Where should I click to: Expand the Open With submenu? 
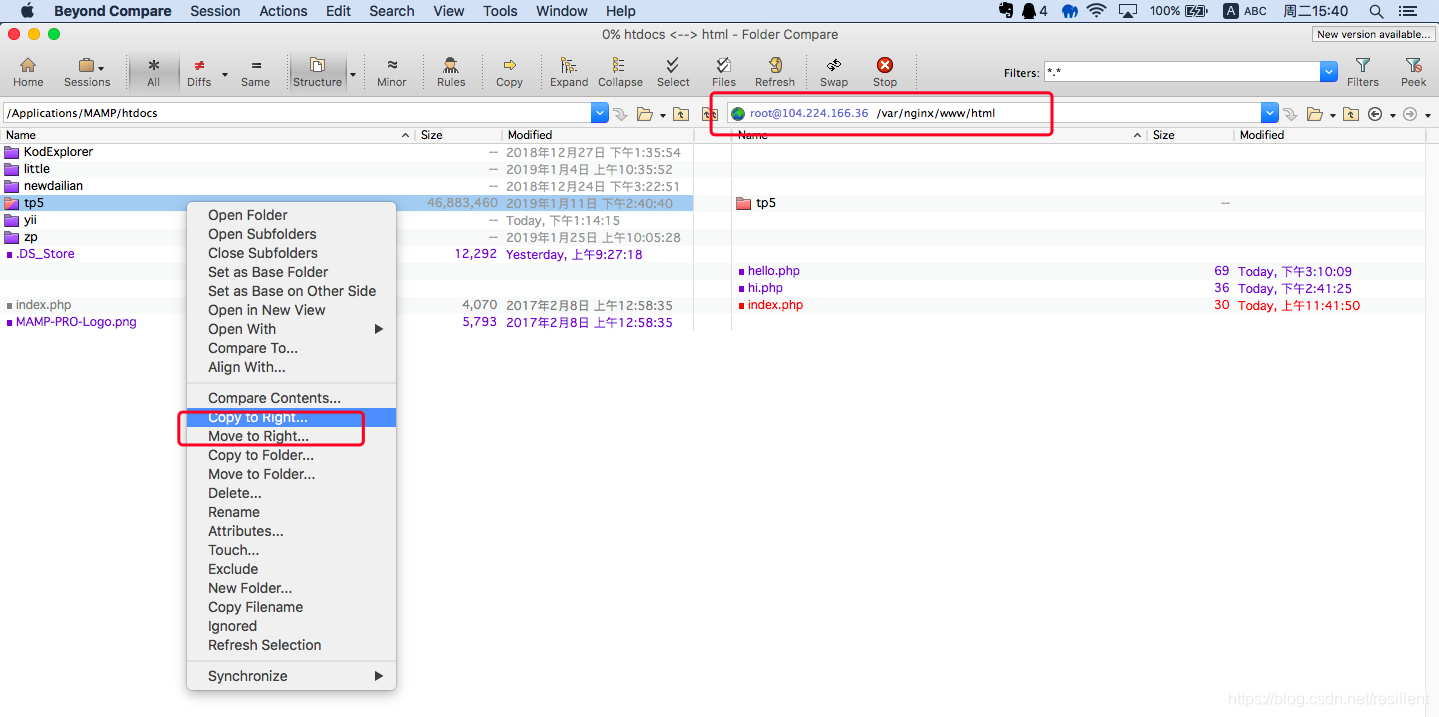tap(291, 329)
